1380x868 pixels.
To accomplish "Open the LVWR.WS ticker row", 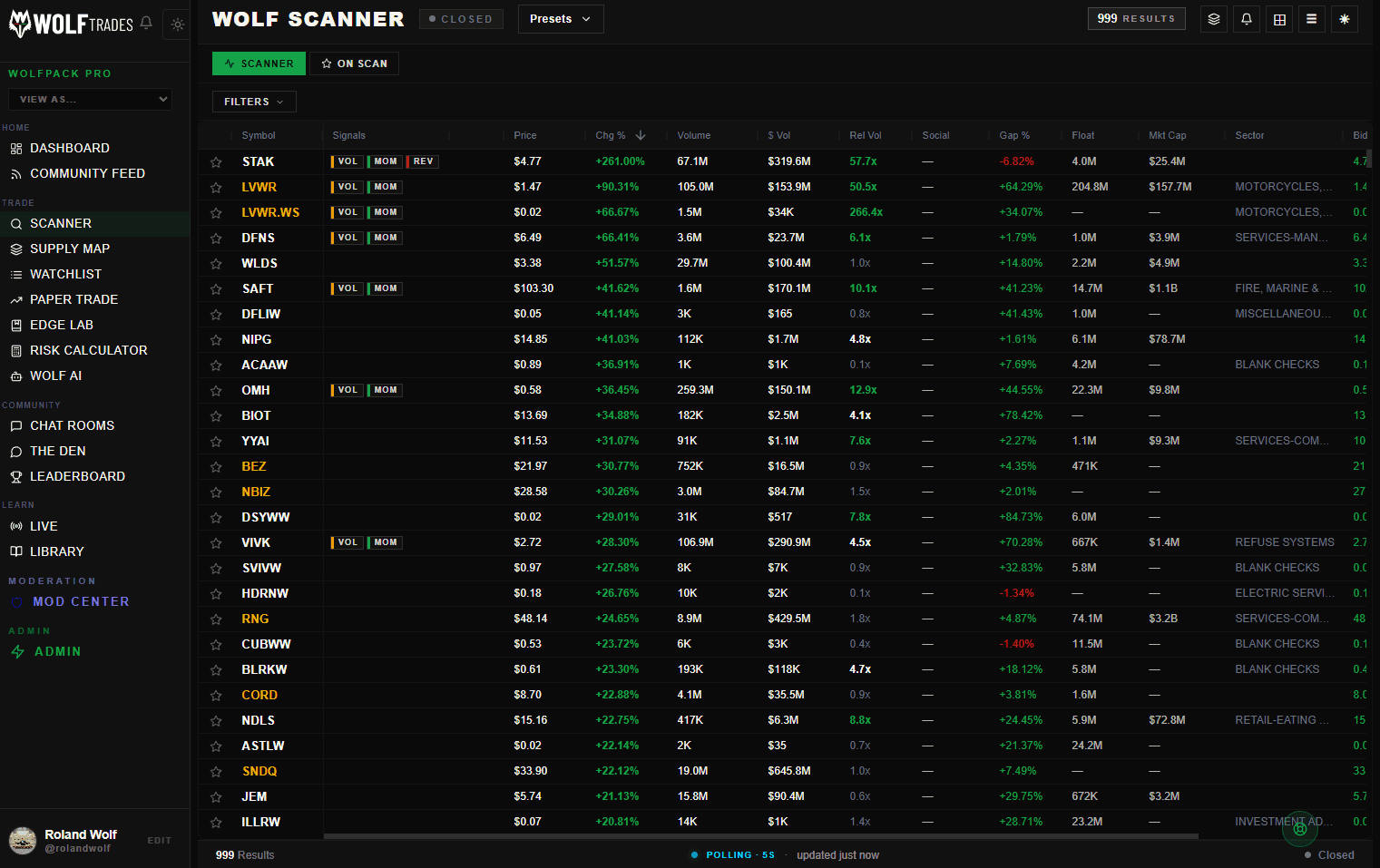I will point(270,212).
